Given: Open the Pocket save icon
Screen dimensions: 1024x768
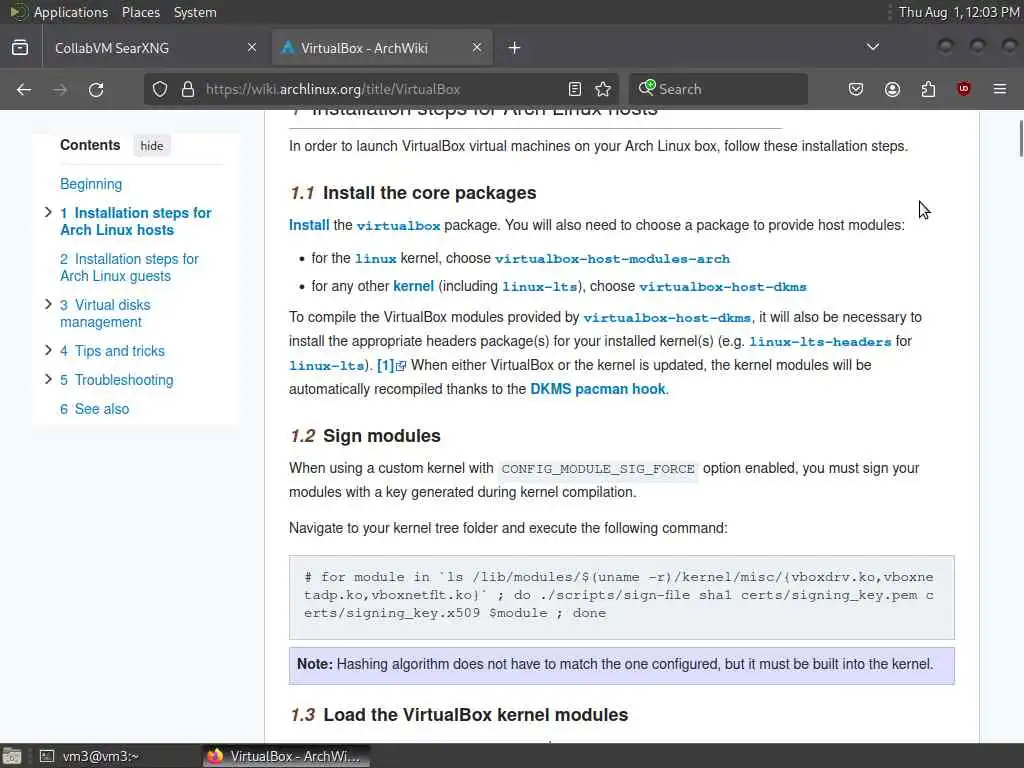Looking at the screenshot, I should click(x=856, y=89).
